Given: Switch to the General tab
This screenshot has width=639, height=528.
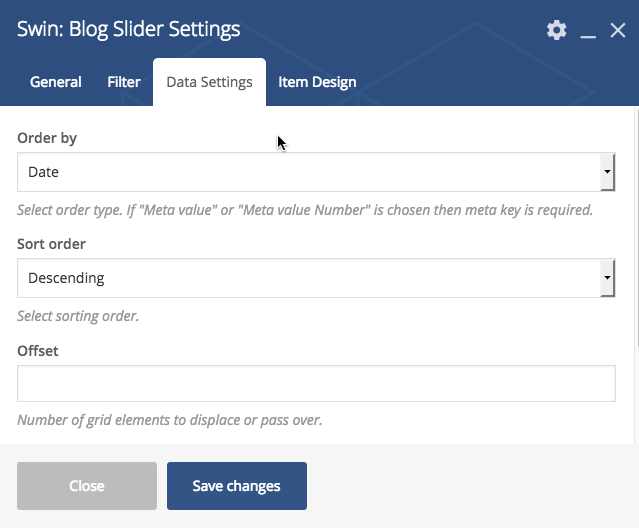Looking at the screenshot, I should tap(56, 82).
